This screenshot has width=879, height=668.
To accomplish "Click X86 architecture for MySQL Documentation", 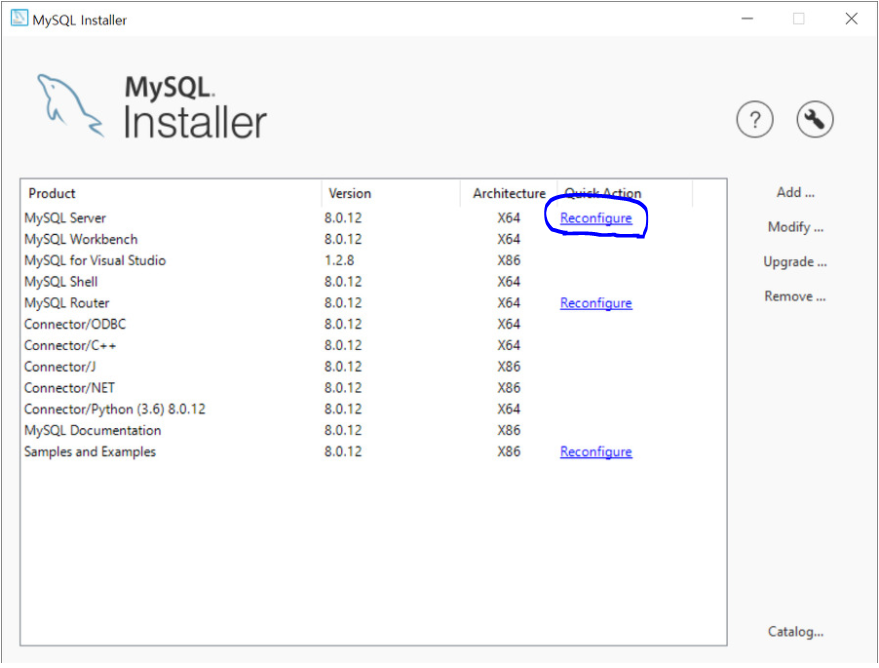I will (x=508, y=431).
